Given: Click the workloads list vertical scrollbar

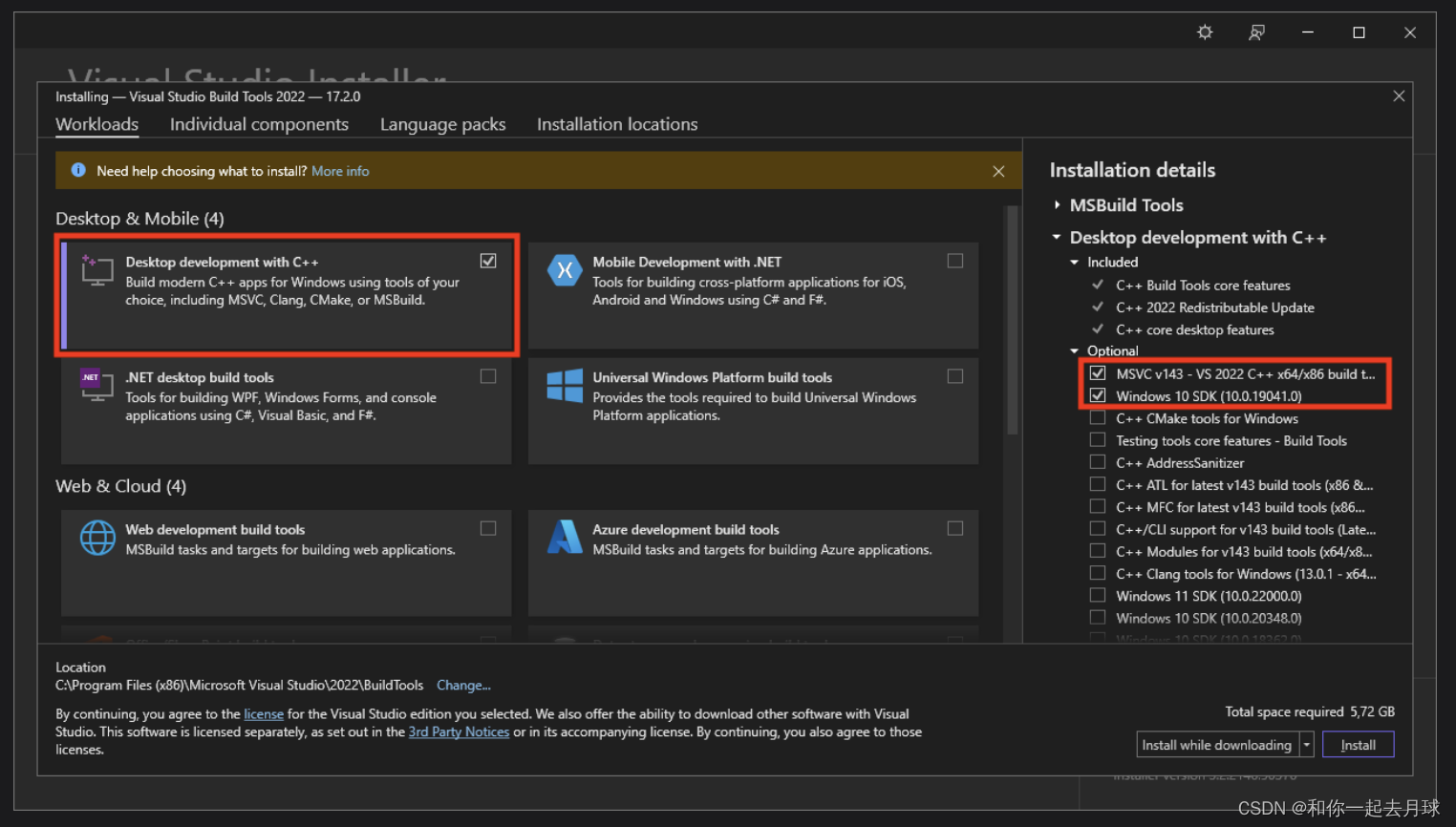Looking at the screenshot, I should click(x=1012, y=321).
